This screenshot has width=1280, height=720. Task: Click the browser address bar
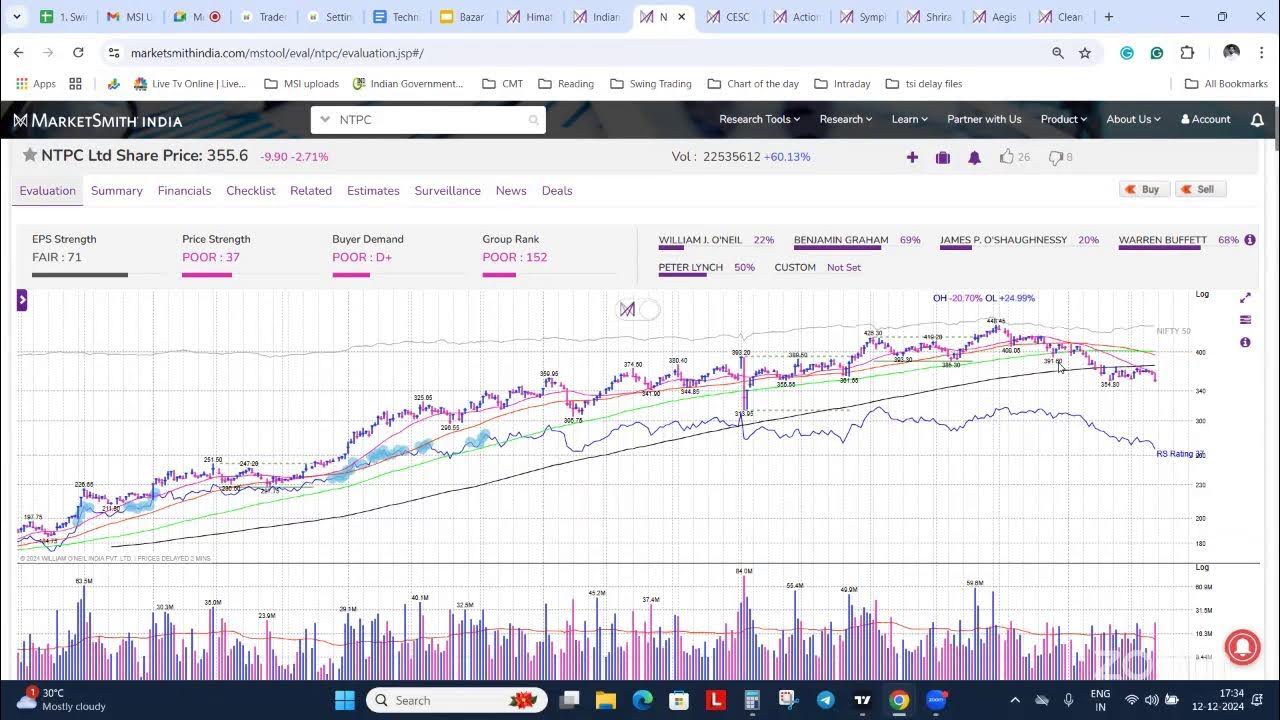tap(580, 52)
